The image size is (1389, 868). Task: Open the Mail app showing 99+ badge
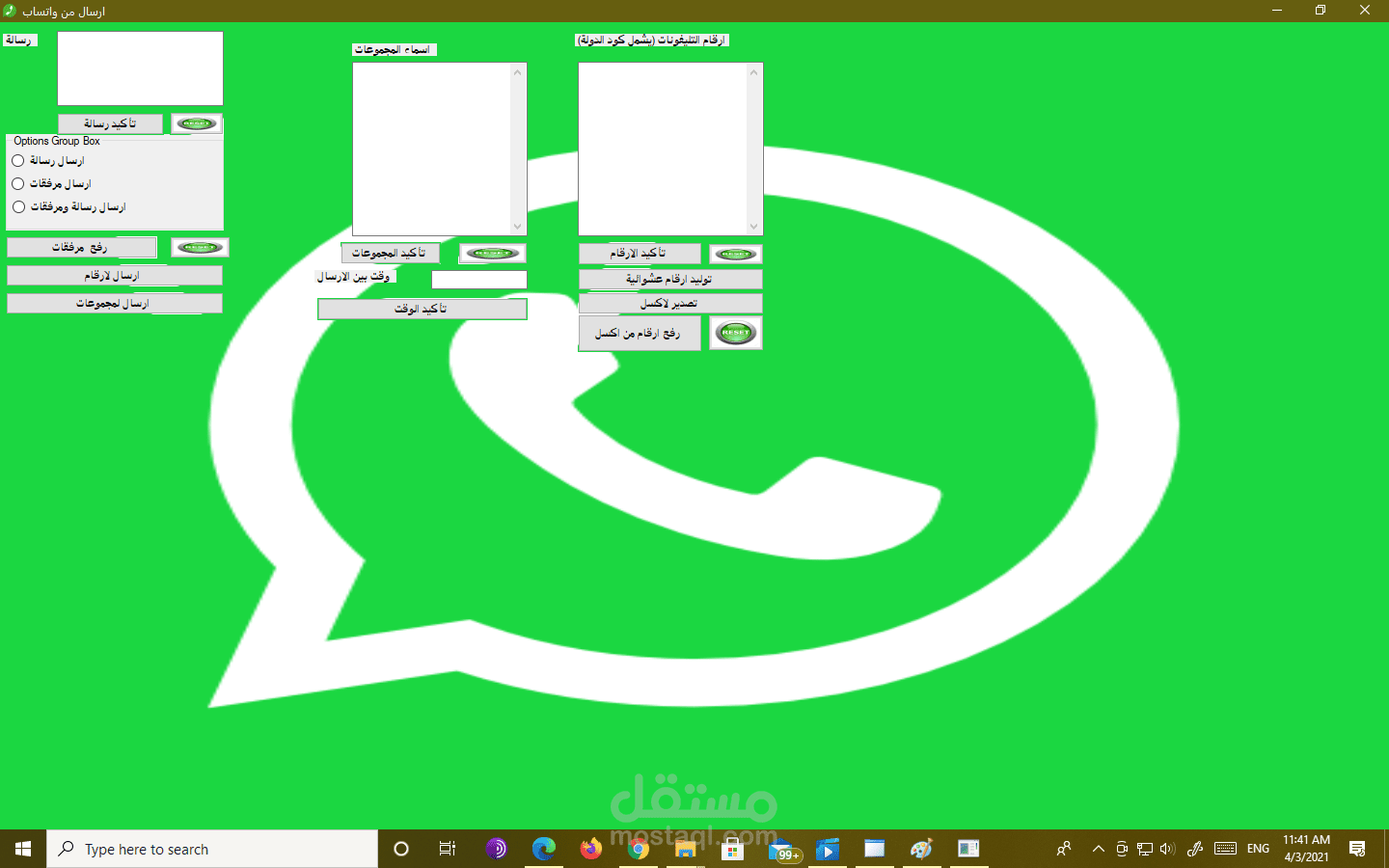[x=783, y=850]
